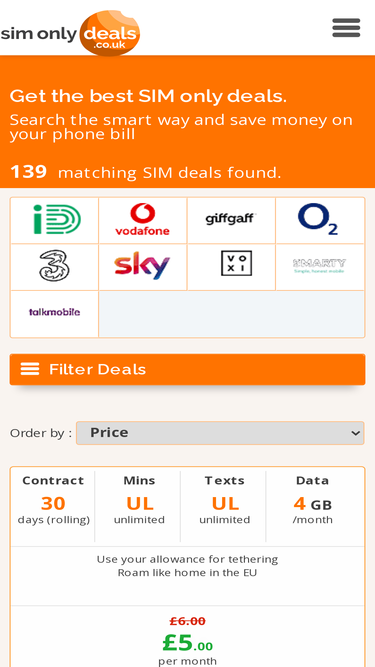The image size is (375, 667).
Task: Click the dropdown arrow on Price selector
Action: 355,433
